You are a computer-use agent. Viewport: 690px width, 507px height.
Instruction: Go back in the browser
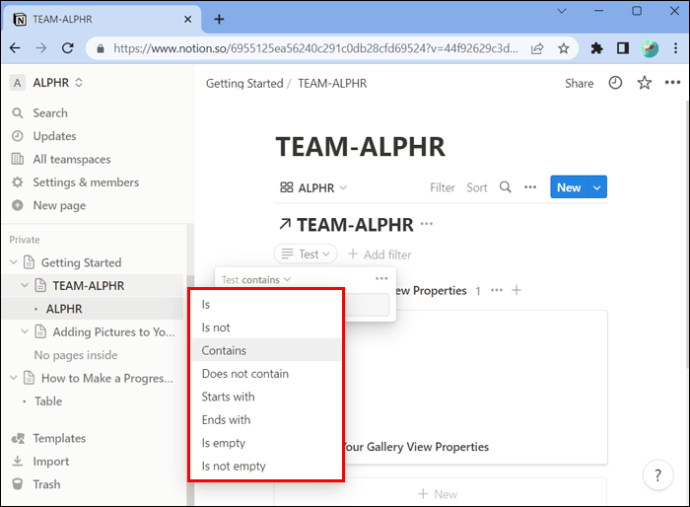coord(15,48)
